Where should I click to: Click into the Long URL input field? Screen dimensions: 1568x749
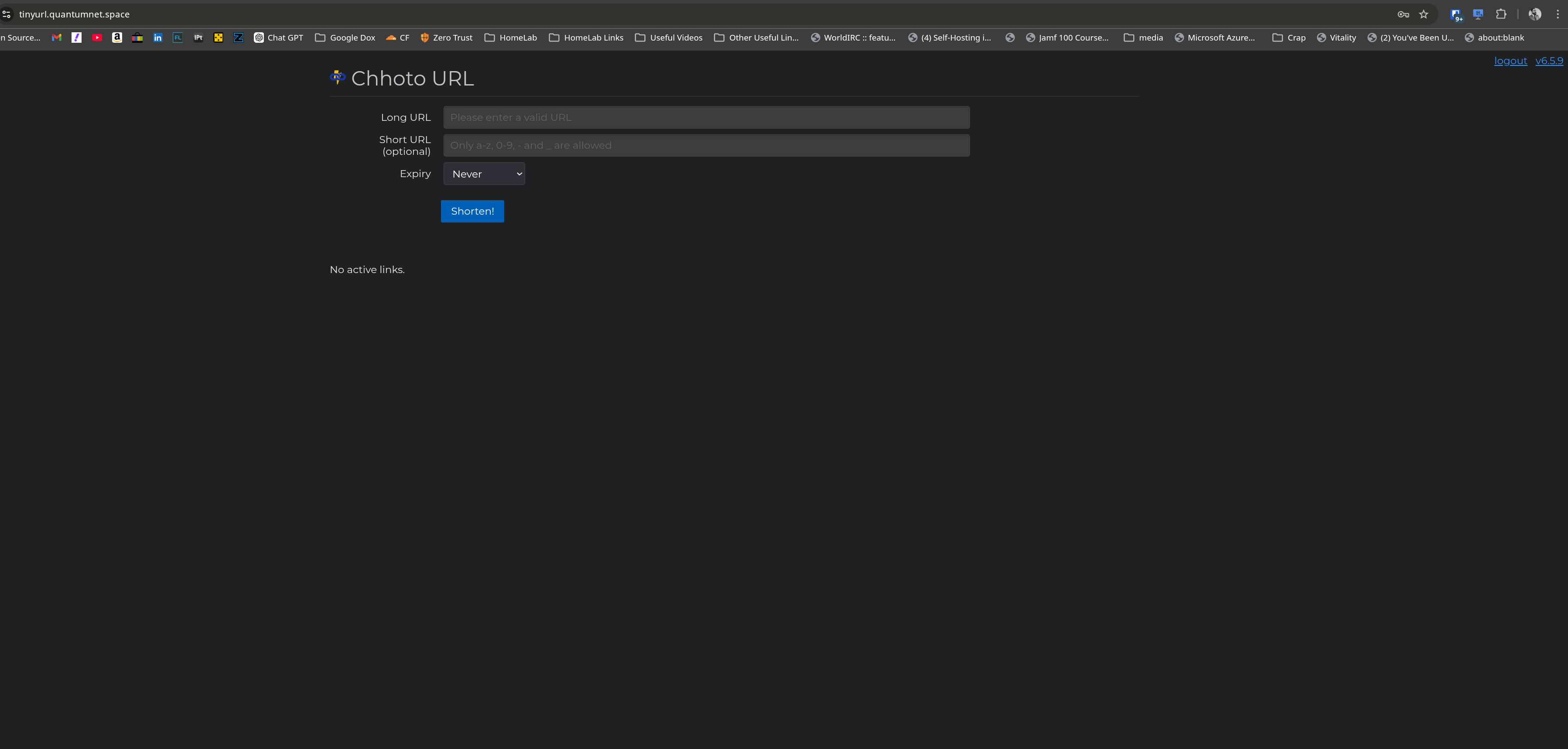[706, 117]
